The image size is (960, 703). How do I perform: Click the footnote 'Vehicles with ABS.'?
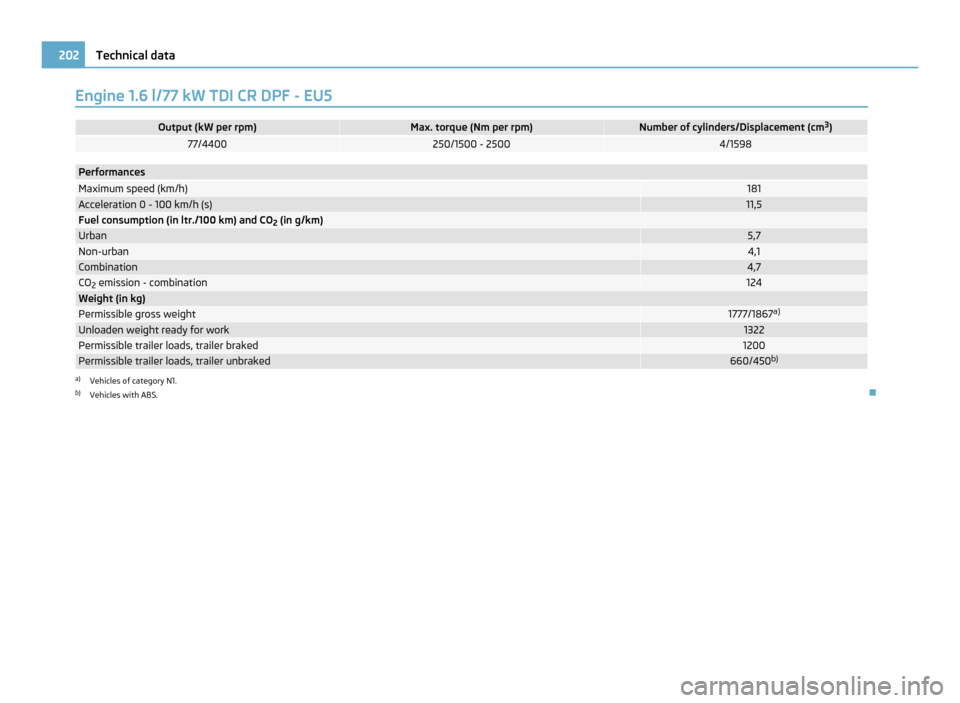tap(124, 395)
